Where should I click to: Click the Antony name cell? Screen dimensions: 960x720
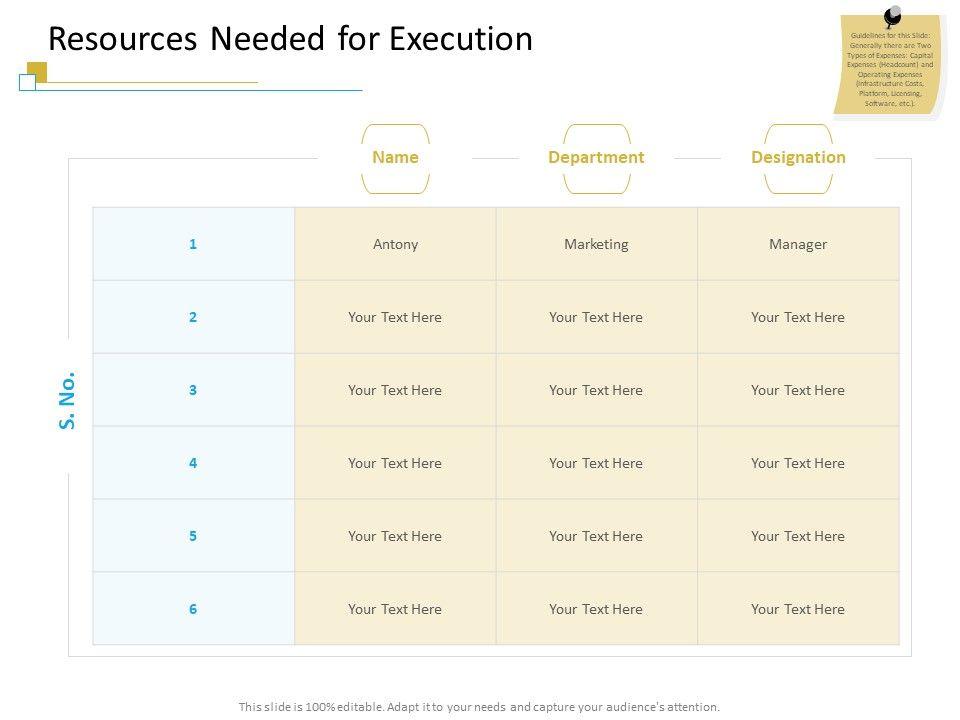[395, 244]
